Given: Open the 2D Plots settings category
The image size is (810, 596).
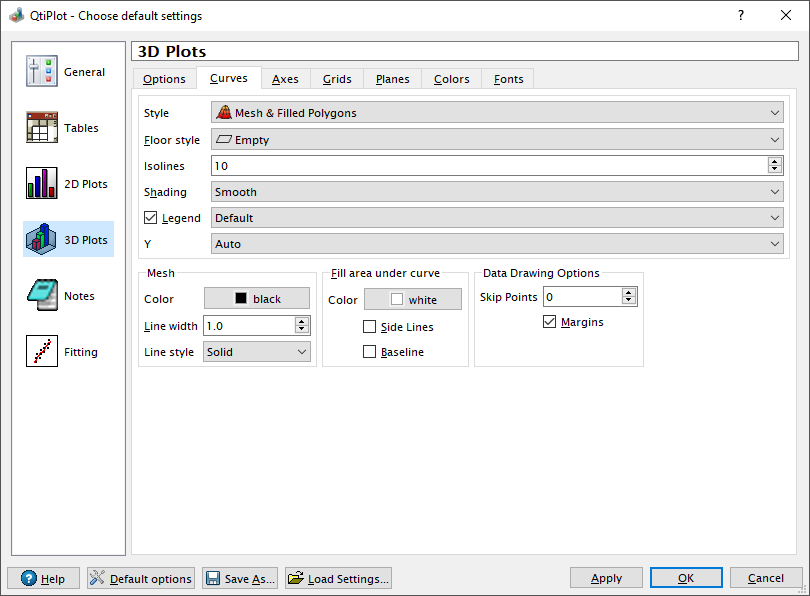Looking at the screenshot, I should click(x=42, y=184).
